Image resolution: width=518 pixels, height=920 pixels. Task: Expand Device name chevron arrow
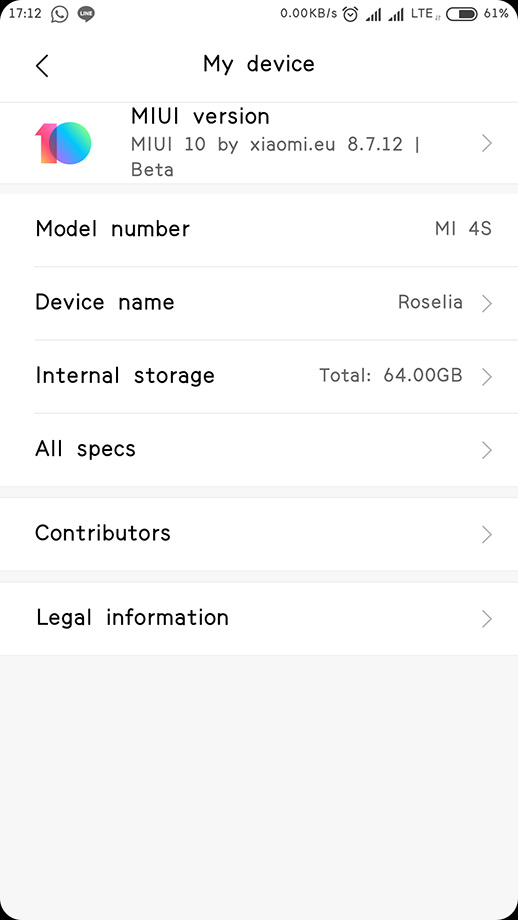pos(486,303)
